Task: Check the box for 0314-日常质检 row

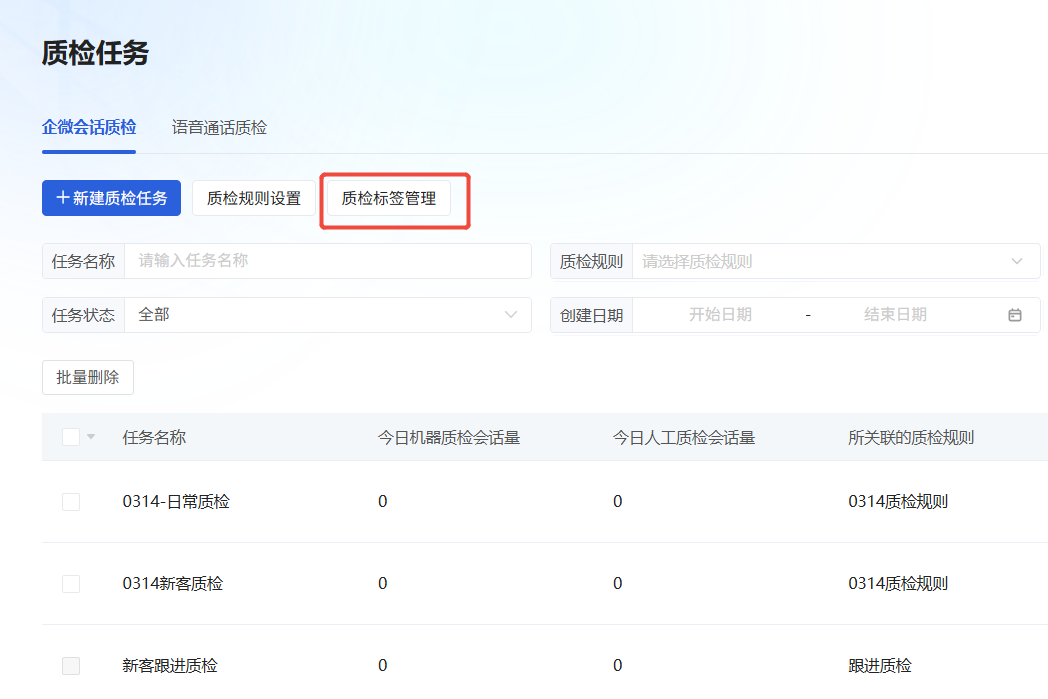Action: [71, 502]
